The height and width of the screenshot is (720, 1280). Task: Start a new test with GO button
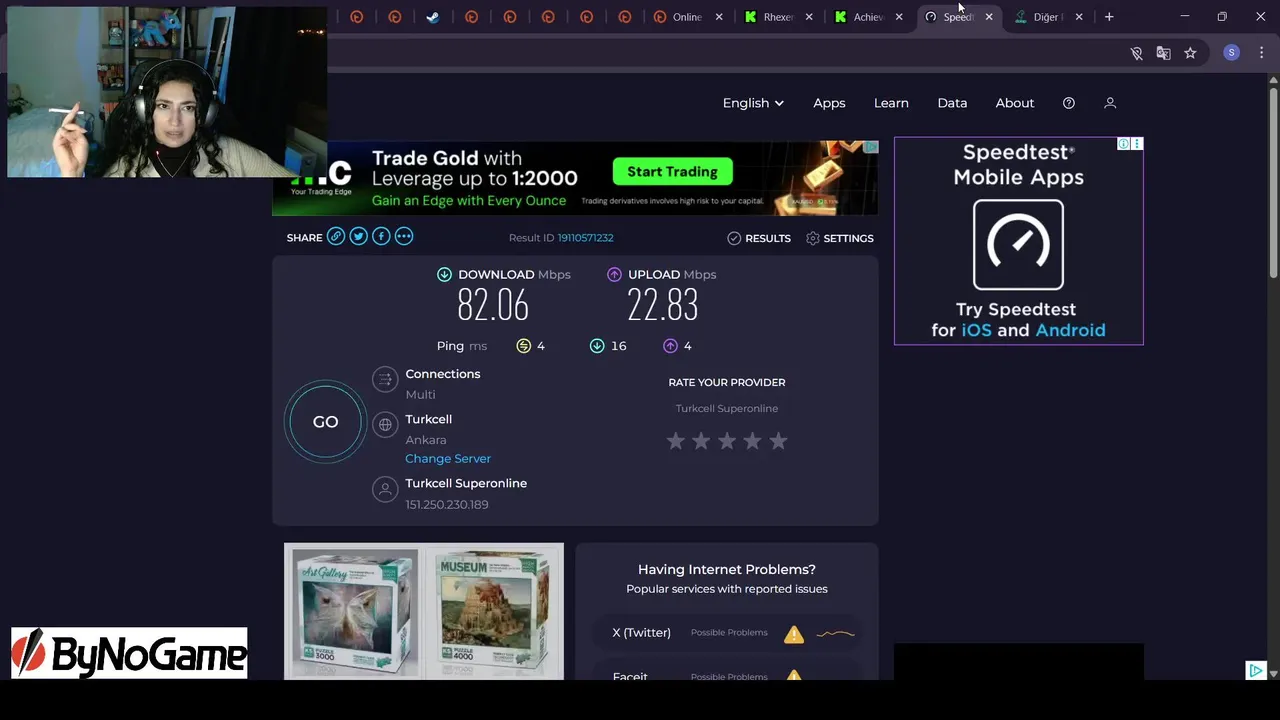point(325,422)
